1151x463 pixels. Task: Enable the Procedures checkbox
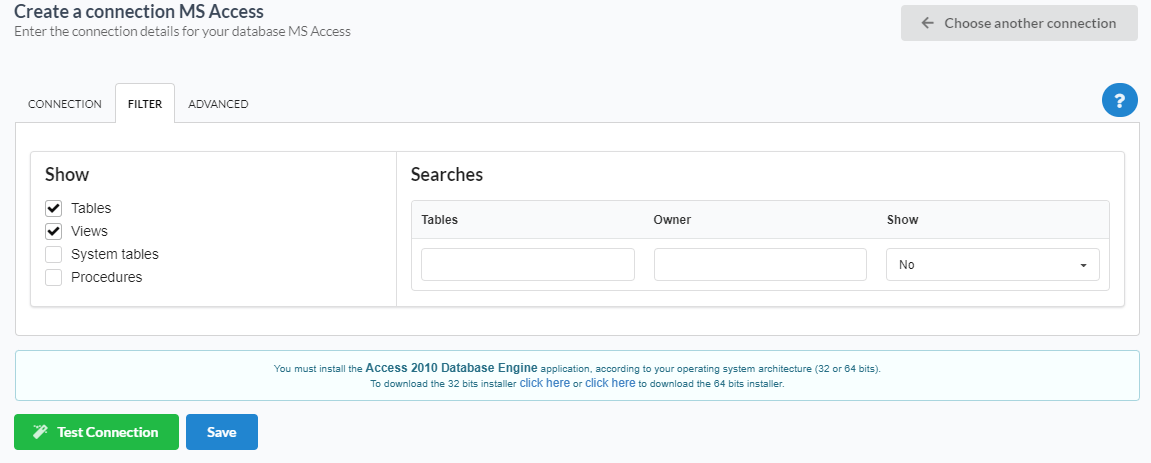53,277
